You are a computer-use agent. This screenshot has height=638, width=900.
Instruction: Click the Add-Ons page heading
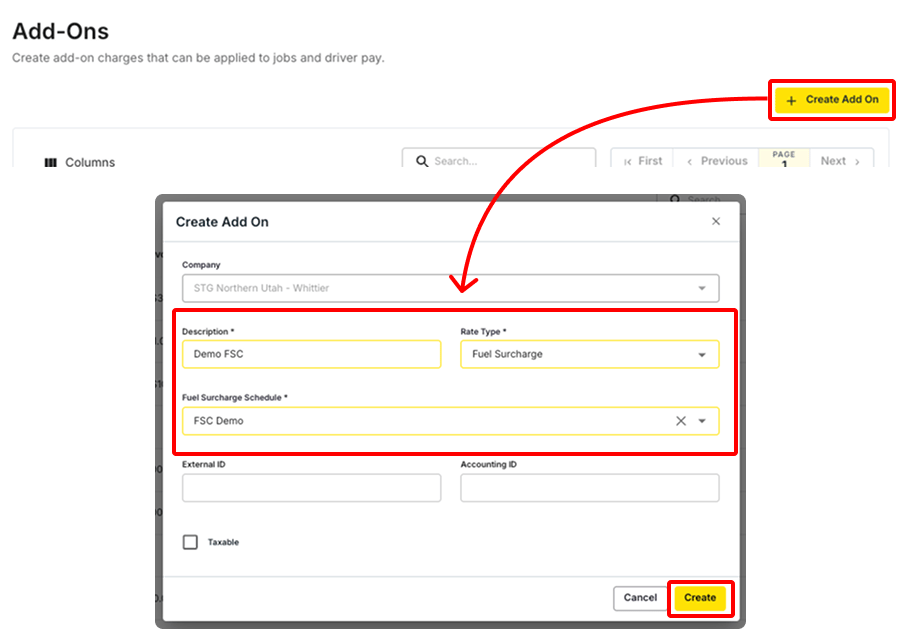(x=61, y=31)
